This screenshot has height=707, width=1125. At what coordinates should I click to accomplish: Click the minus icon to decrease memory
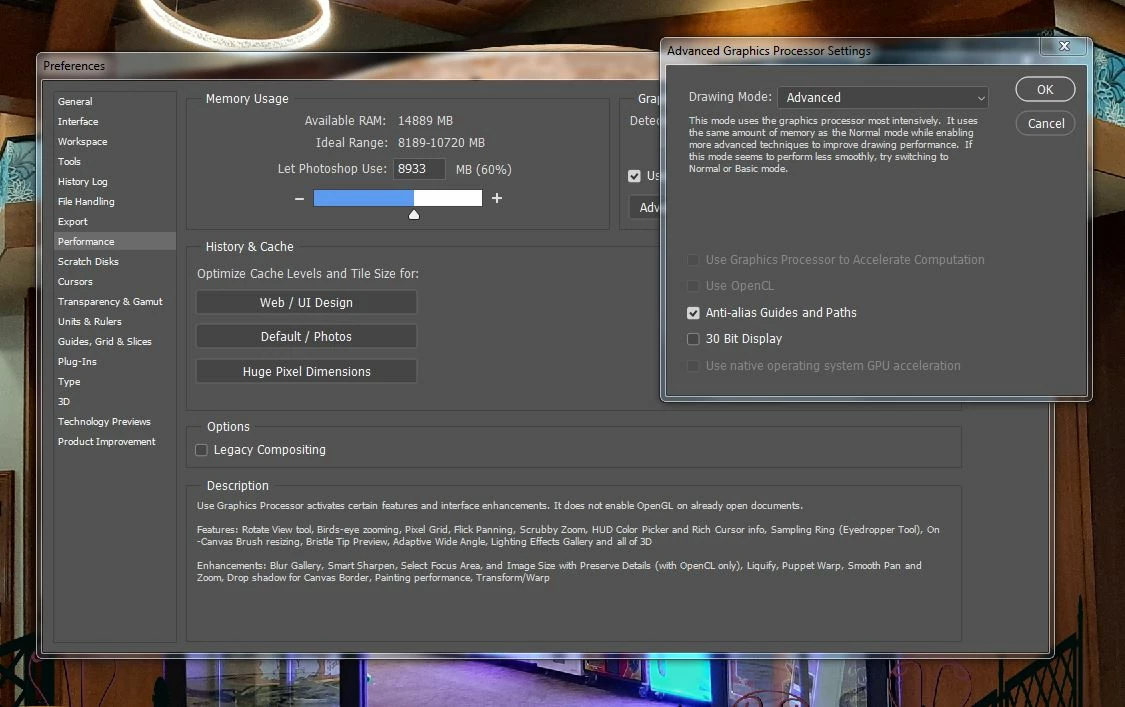(x=299, y=198)
